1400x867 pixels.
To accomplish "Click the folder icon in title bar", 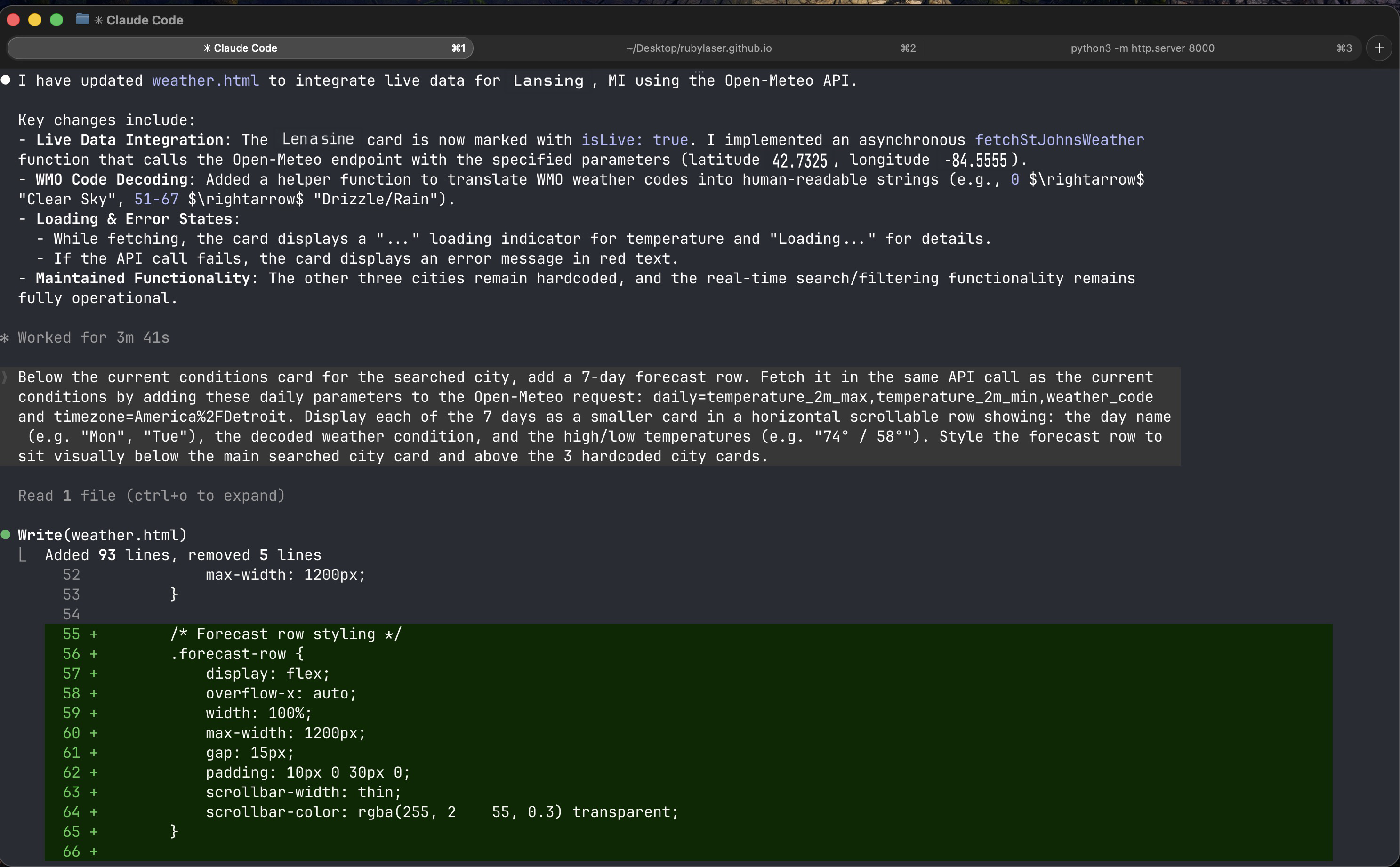I will (82, 19).
